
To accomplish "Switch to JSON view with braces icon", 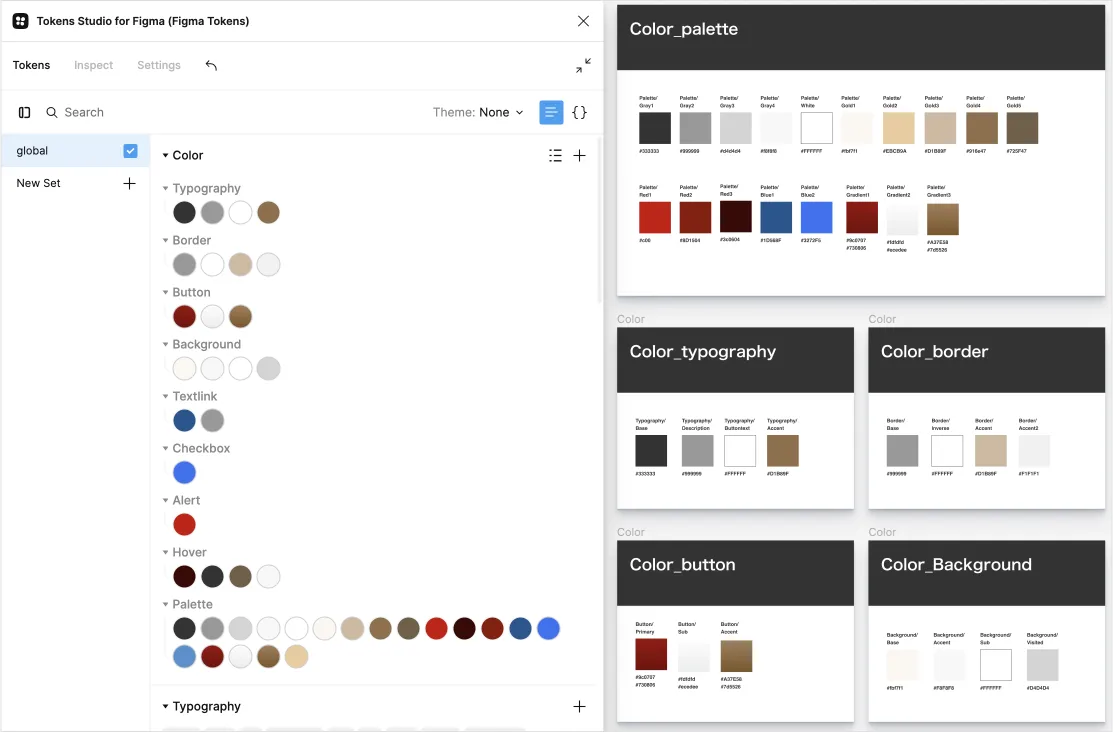I will click(579, 113).
